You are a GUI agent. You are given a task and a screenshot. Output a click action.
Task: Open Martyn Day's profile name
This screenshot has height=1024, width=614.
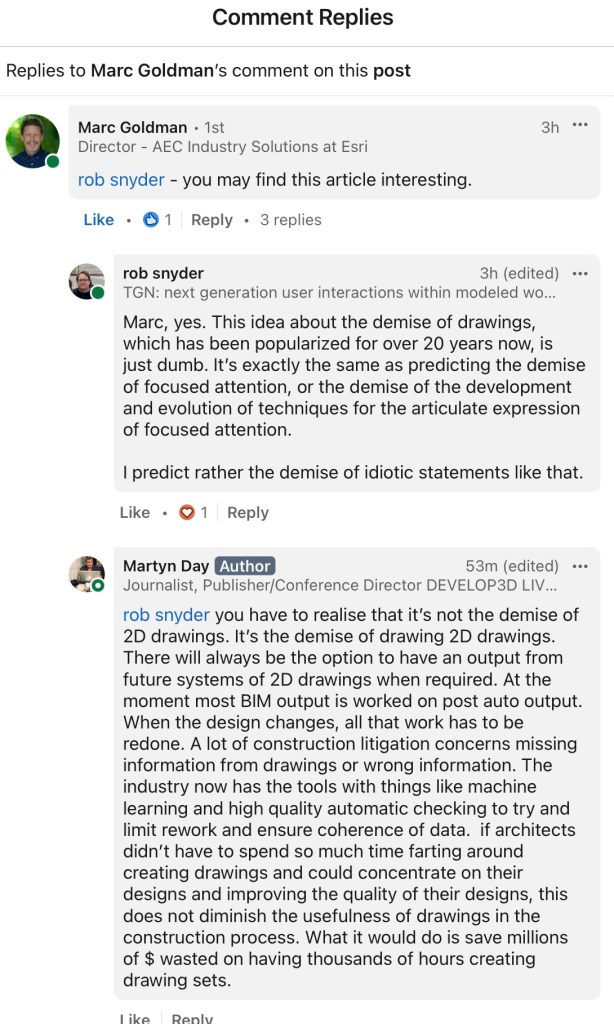(166, 566)
